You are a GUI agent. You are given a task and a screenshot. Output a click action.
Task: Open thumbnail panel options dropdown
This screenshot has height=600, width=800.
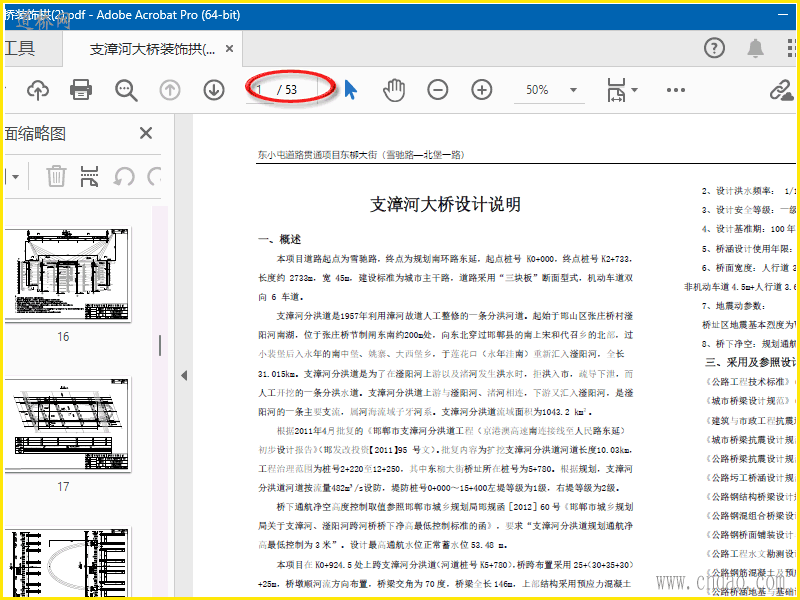tap(13, 177)
